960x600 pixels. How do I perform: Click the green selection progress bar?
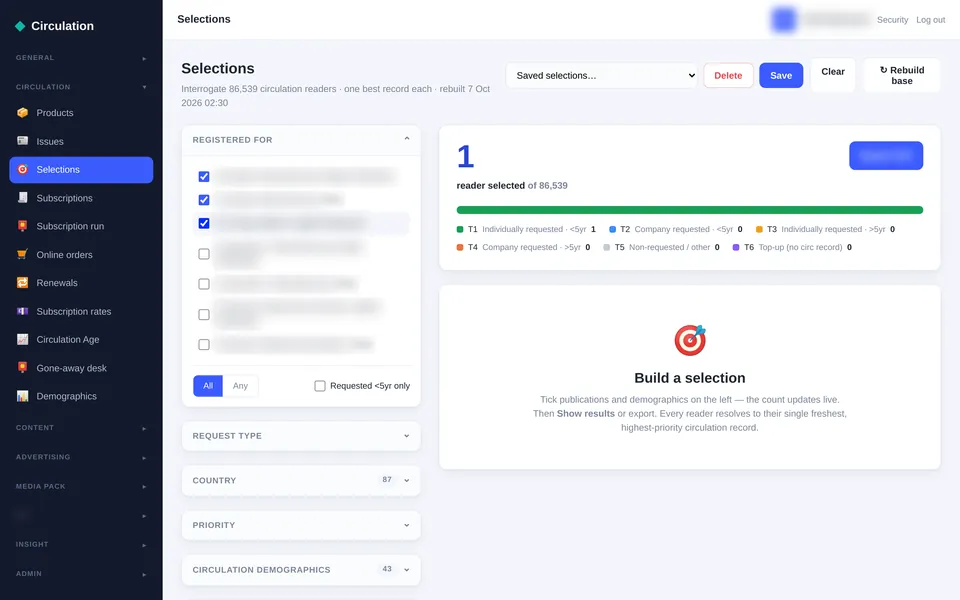click(x=689, y=210)
